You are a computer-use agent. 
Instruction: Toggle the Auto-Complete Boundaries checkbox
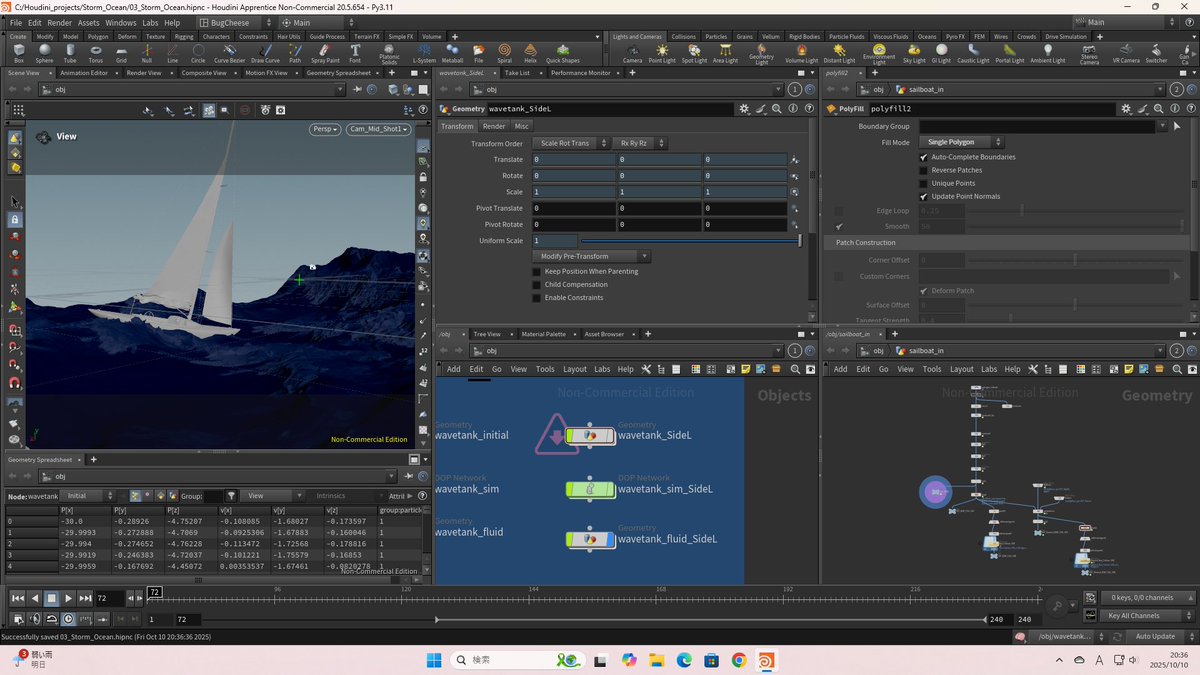pyautogui.click(x=923, y=157)
